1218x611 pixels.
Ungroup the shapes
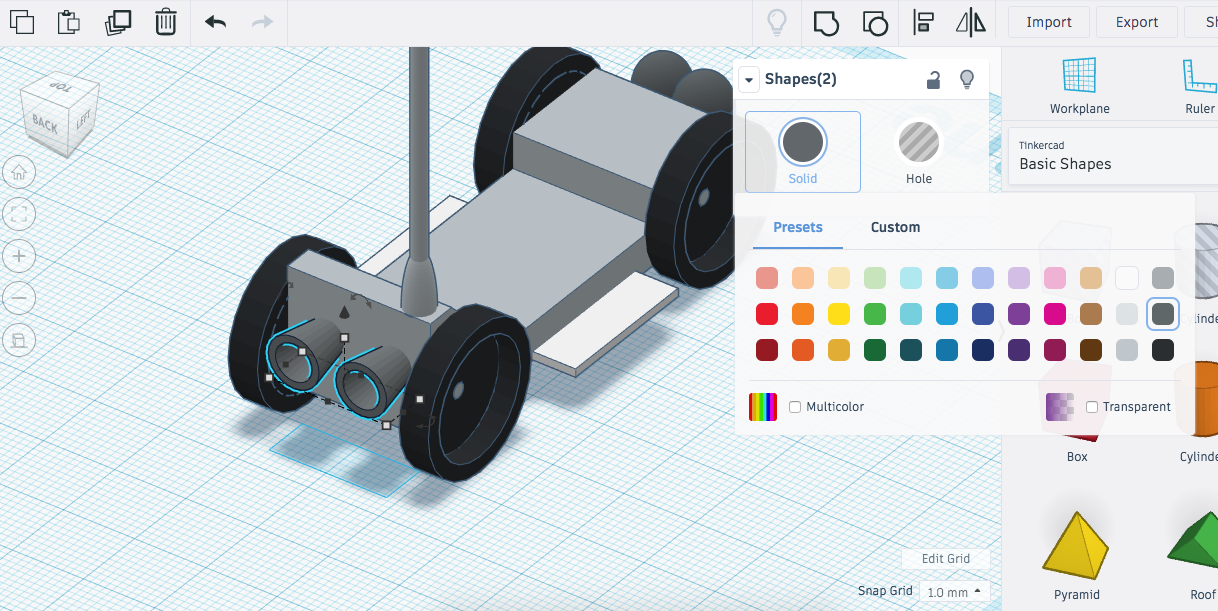pos(874,22)
